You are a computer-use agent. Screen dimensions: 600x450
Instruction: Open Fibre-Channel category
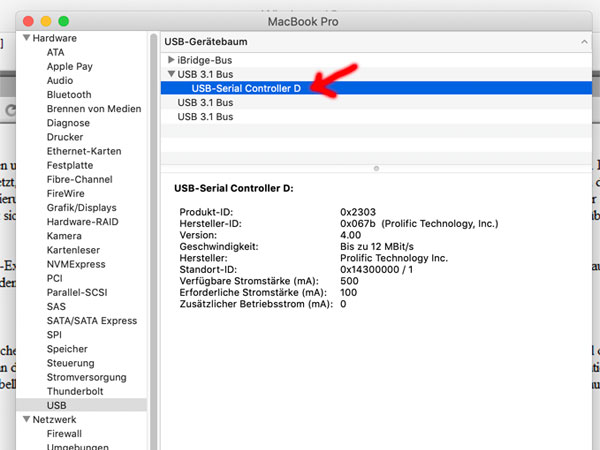(80, 179)
